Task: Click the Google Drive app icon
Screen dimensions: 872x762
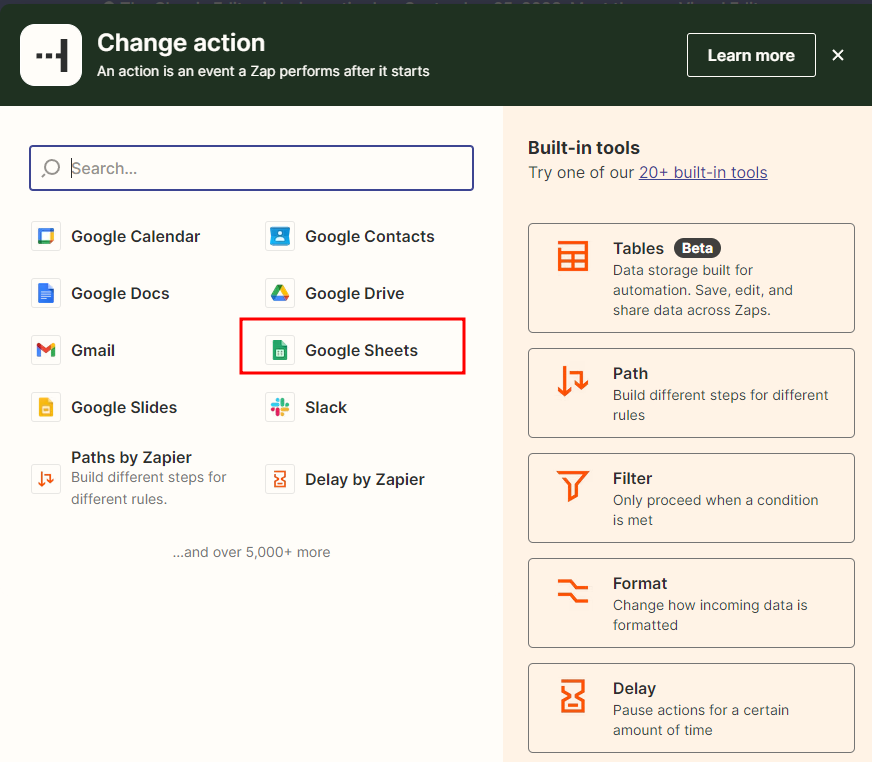Action: 280,293
